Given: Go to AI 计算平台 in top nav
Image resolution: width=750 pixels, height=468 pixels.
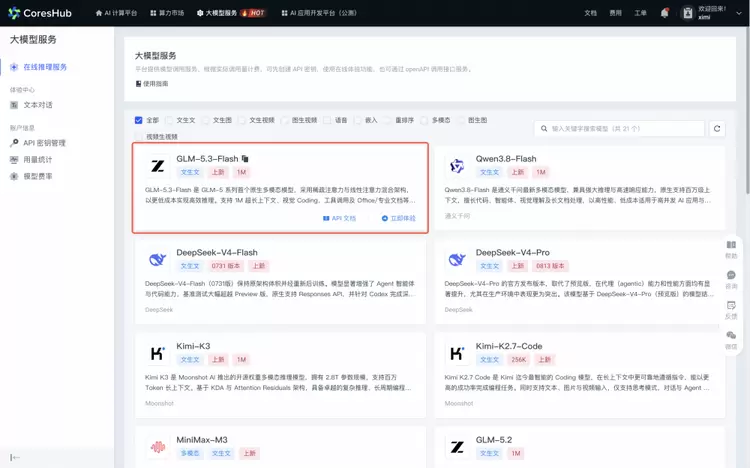Looking at the screenshot, I should [x=116, y=13].
